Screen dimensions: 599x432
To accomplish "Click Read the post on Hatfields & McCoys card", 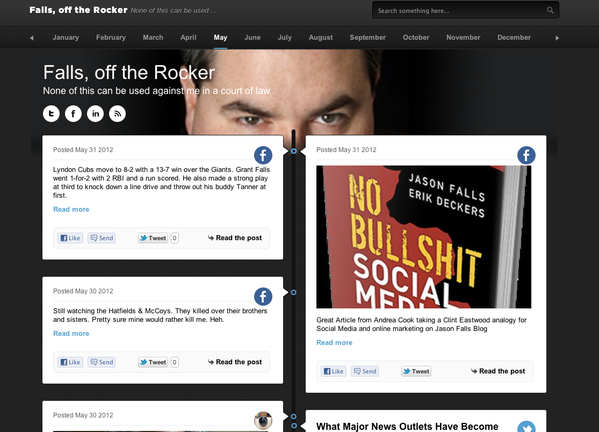I will click(x=235, y=362).
